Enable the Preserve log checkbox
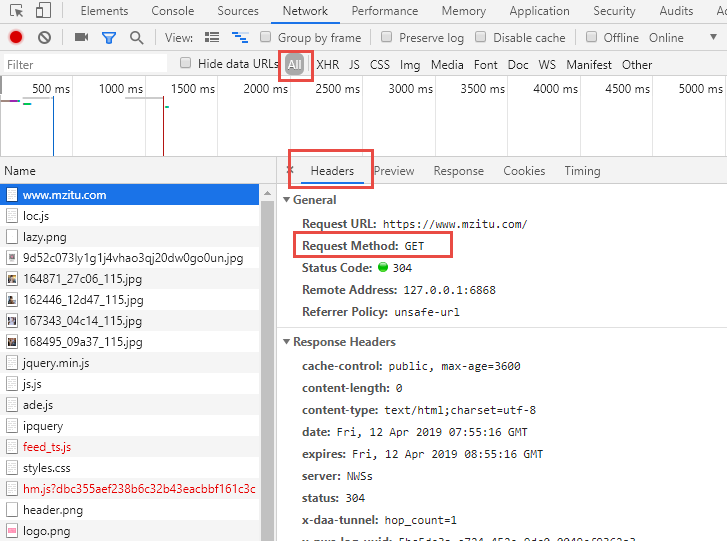 pos(386,38)
